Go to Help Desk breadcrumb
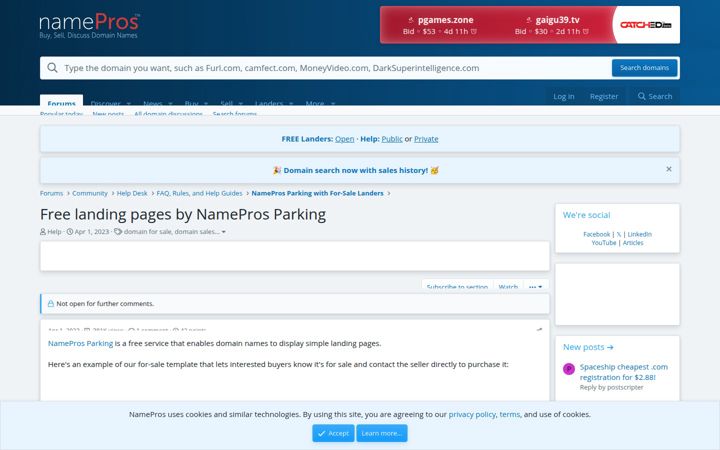The width and height of the screenshot is (720, 450). 132,193
